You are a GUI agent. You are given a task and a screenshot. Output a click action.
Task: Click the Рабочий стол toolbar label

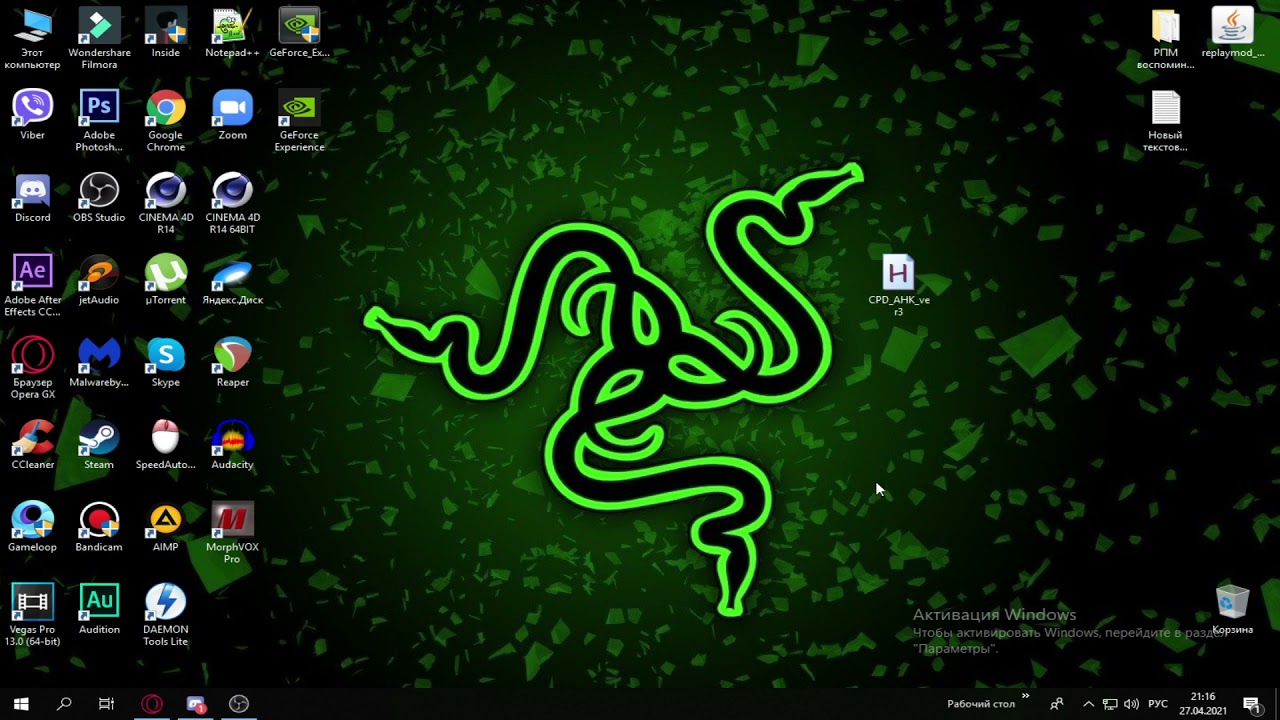pyautogui.click(x=981, y=704)
